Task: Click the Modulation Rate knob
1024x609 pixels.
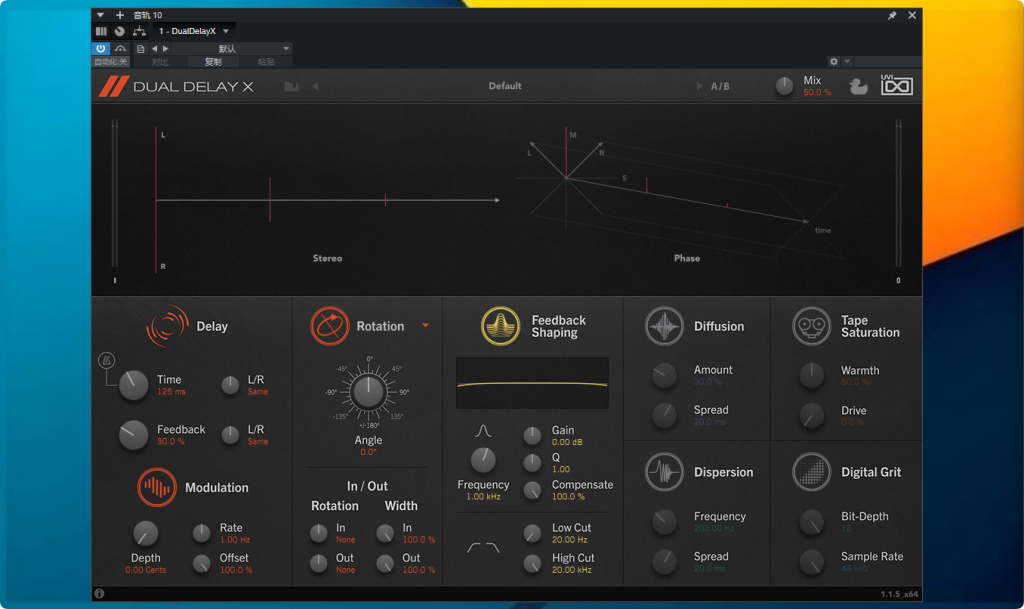Action: tap(202, 533)
